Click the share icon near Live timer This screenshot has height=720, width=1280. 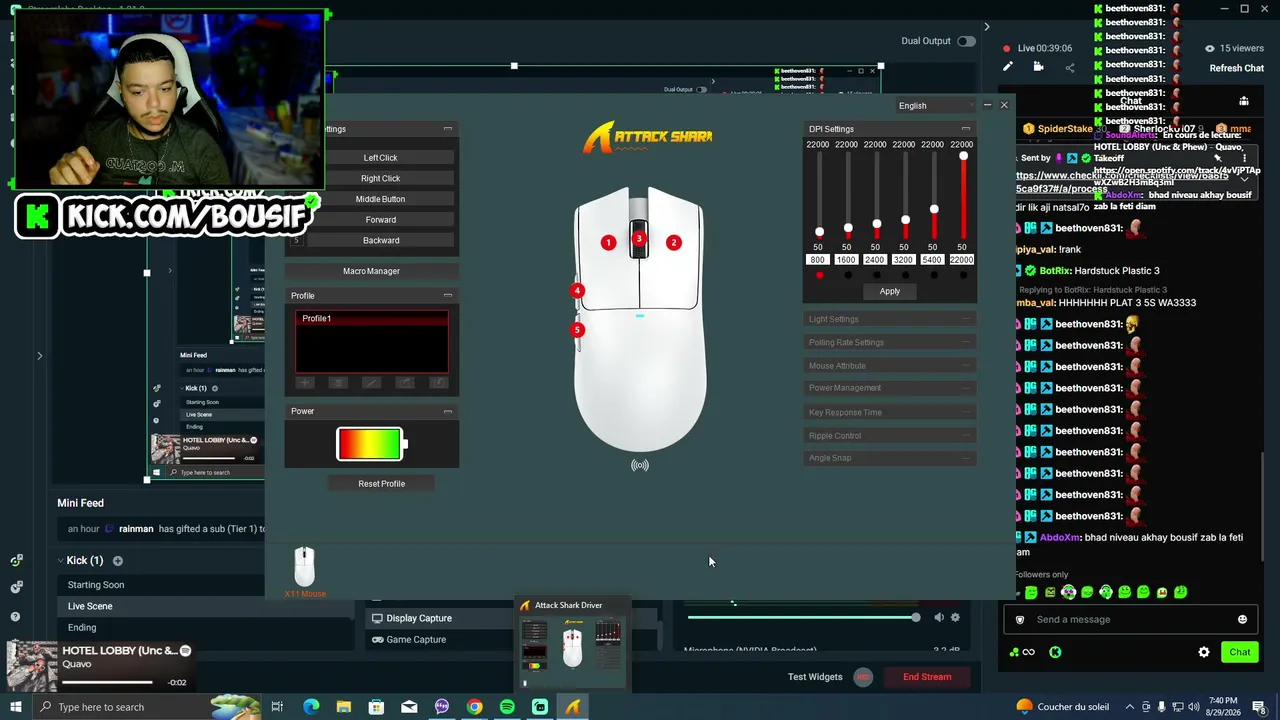click(1070, 68)
